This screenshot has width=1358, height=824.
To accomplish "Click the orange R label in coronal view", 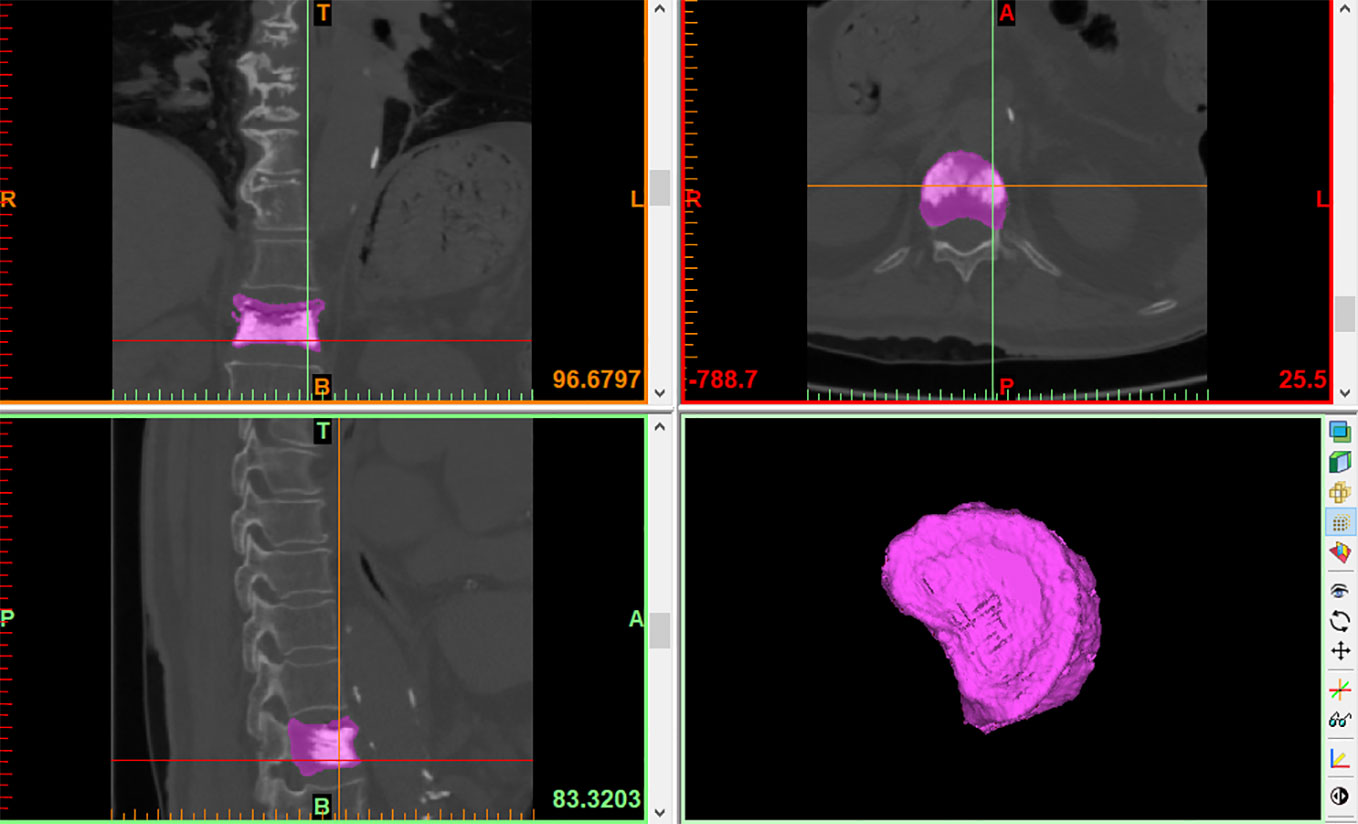I will (x=8, y=199).
